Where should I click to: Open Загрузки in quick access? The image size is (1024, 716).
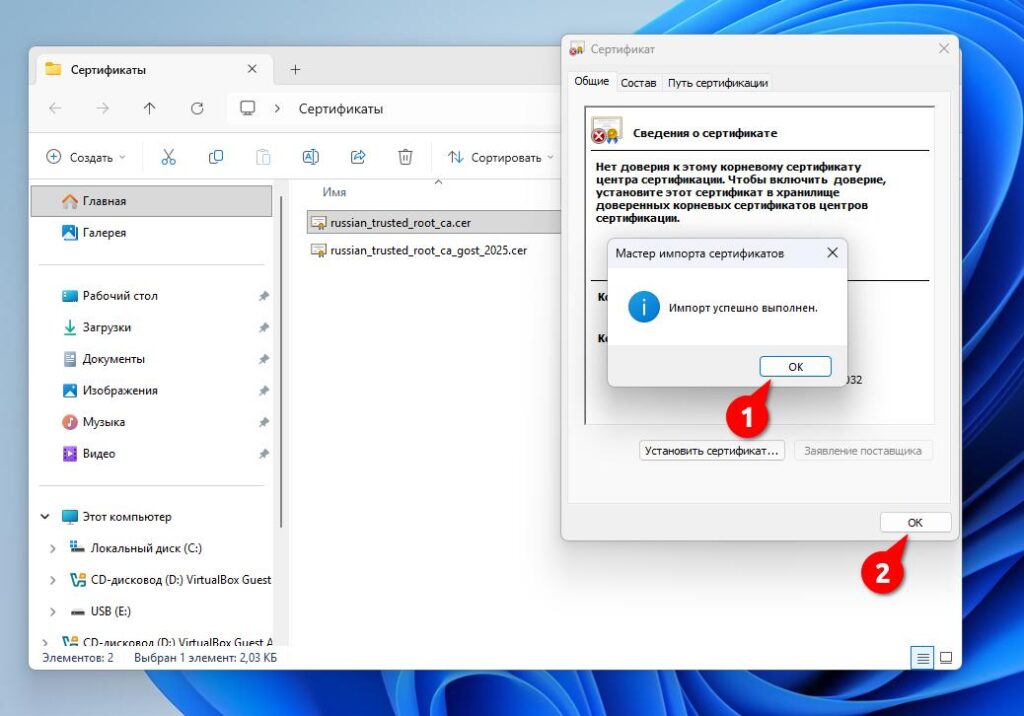152,327
